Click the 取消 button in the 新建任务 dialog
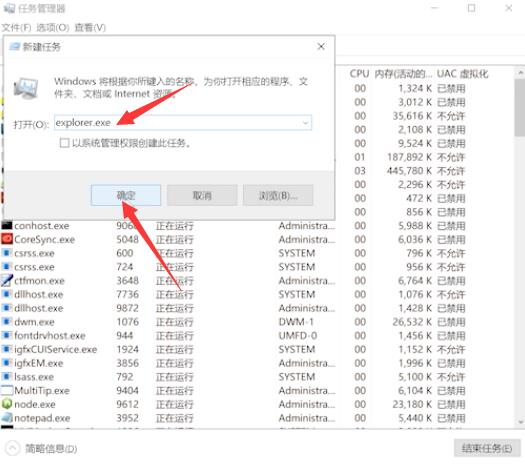Screen dimensions: 525x465 (x=202, y=195)
